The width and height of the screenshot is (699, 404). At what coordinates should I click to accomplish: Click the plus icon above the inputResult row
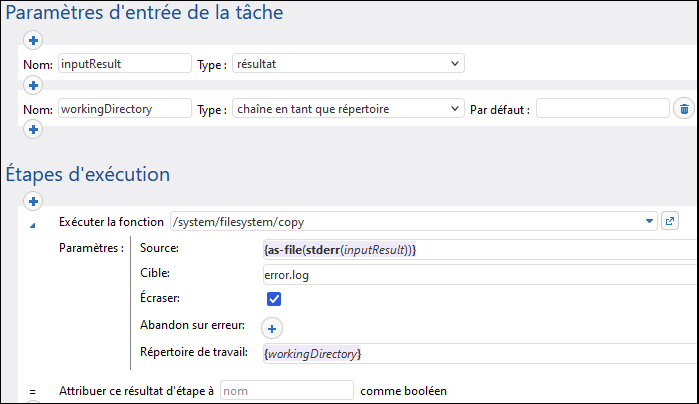coord(33,41)
